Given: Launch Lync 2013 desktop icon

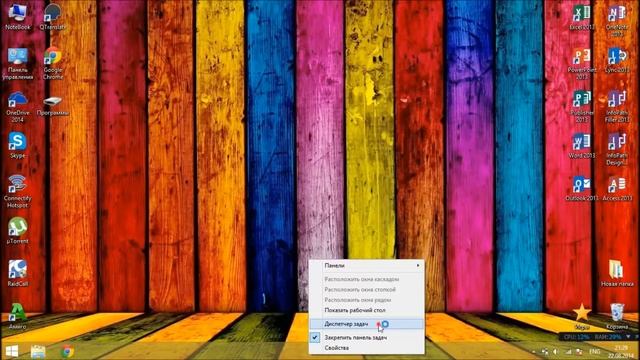Looking at the screenshot, I should [x=617, y=60].
